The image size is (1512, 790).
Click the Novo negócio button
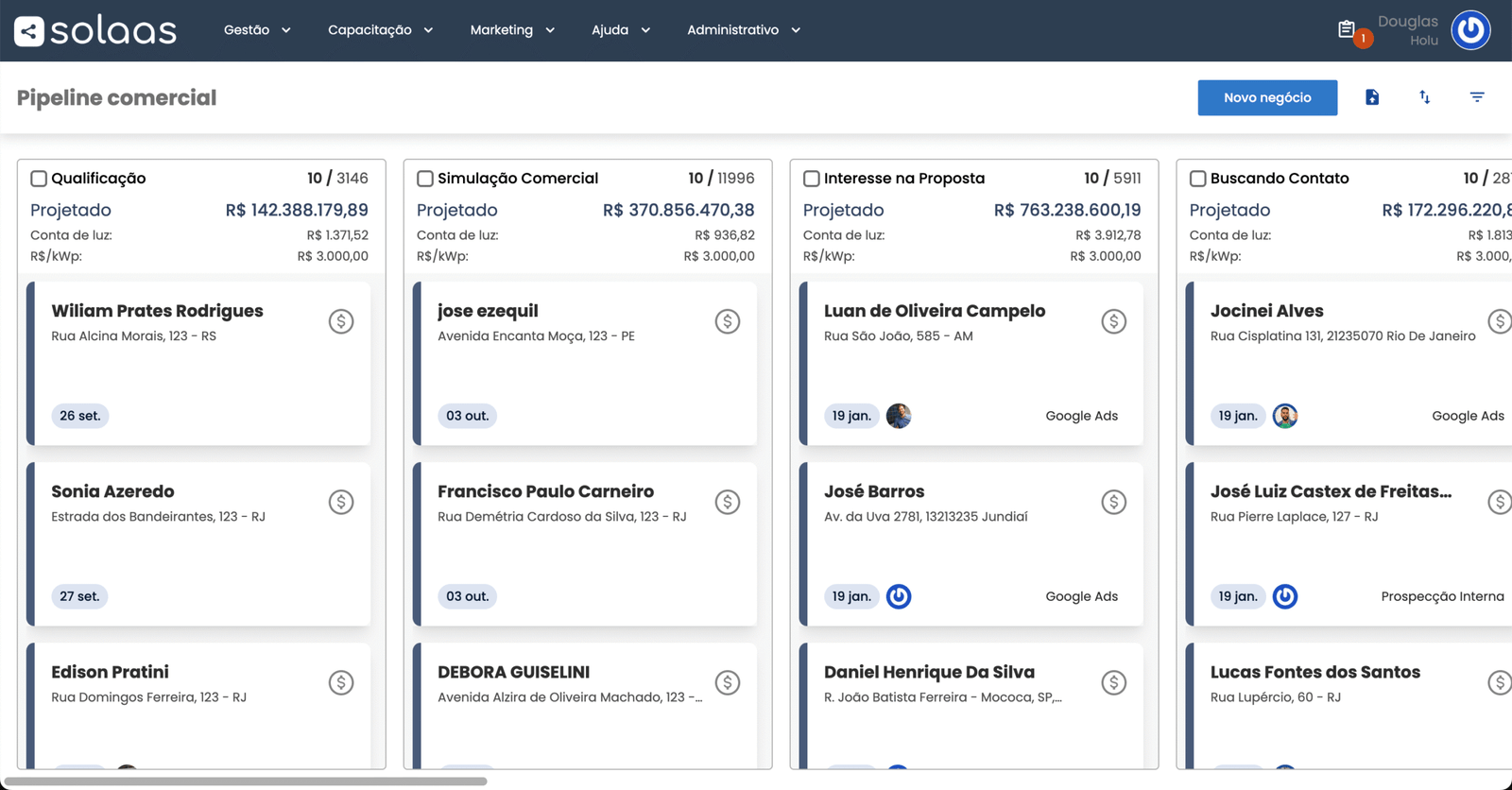(1266, 97)
